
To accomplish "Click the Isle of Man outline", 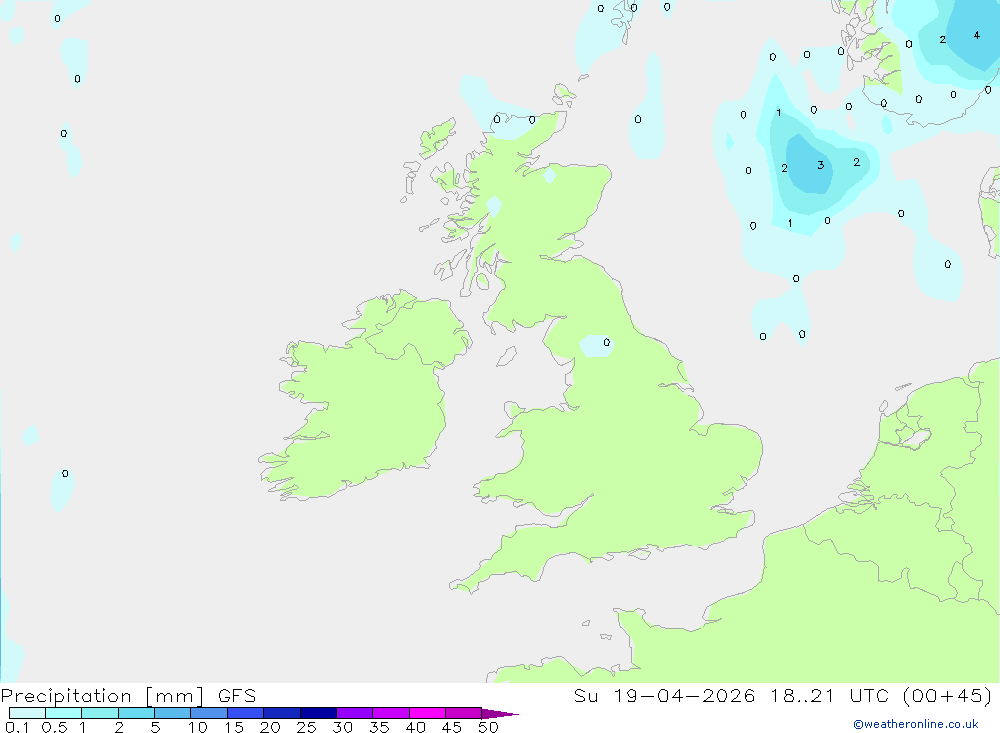I will point(506,356).
